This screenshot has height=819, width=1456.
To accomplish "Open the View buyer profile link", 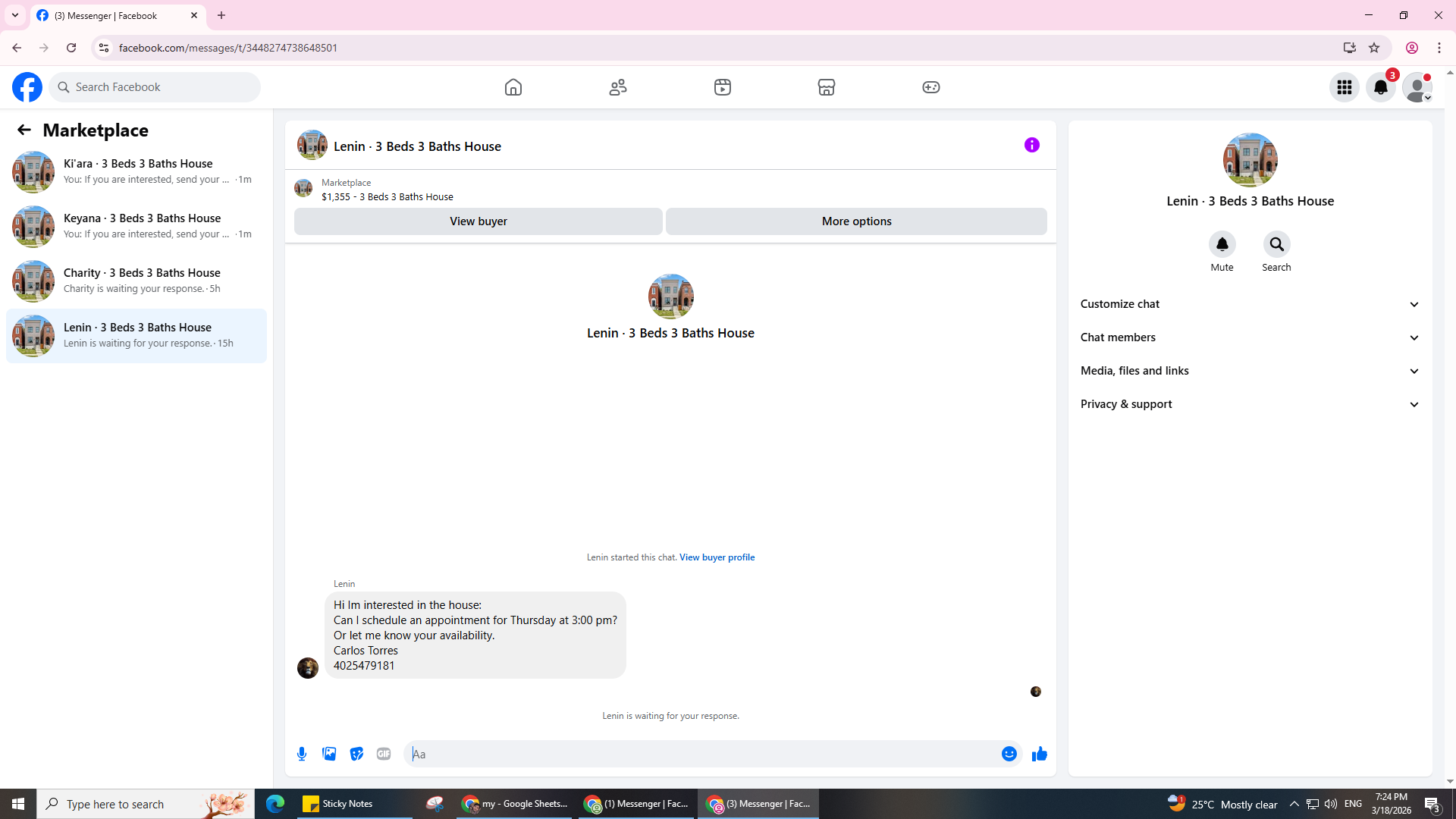I will [717, 557].
